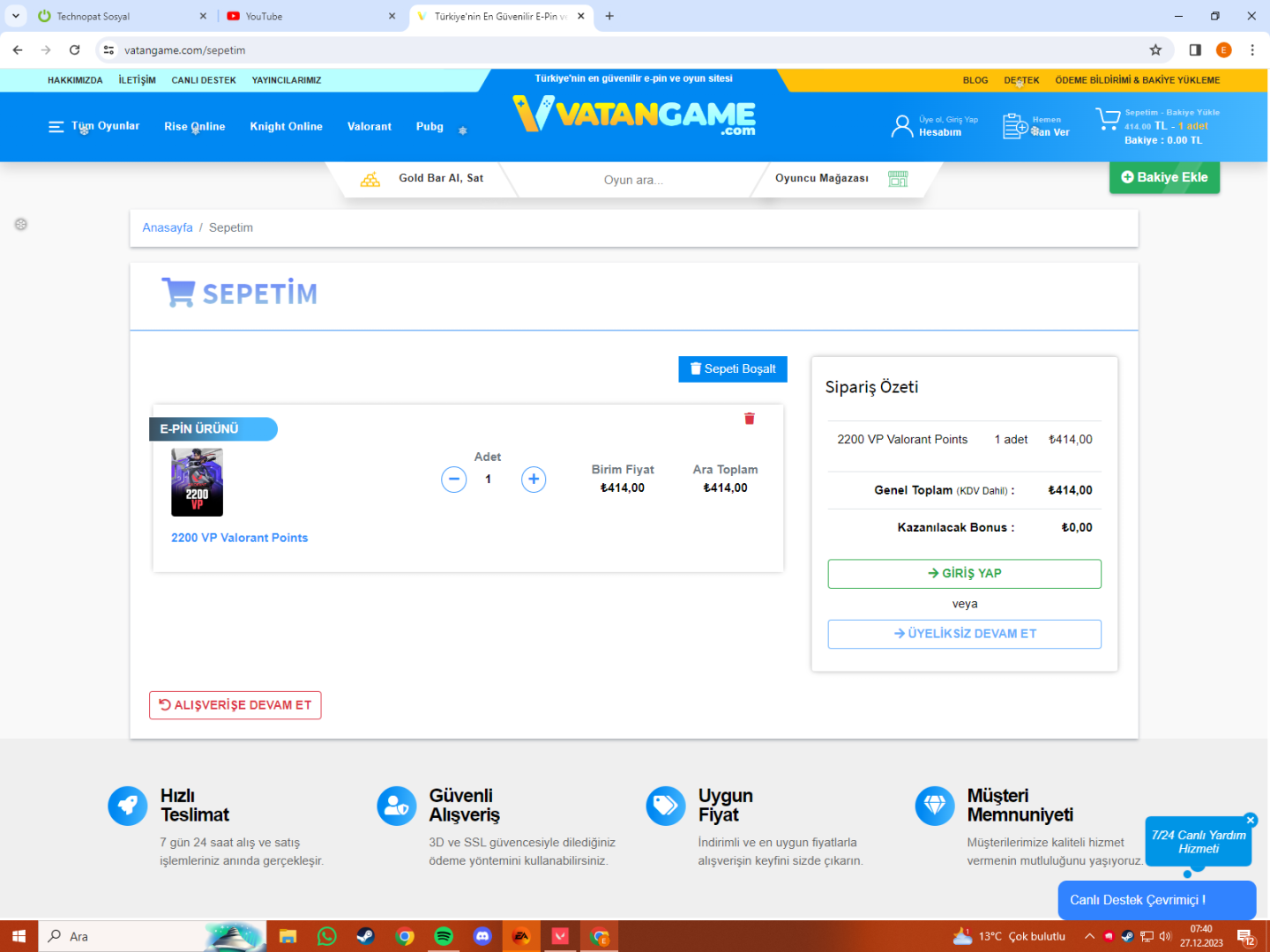Launch Steam from the taskbar
1270x952 pixels.
tap(366, 936)
